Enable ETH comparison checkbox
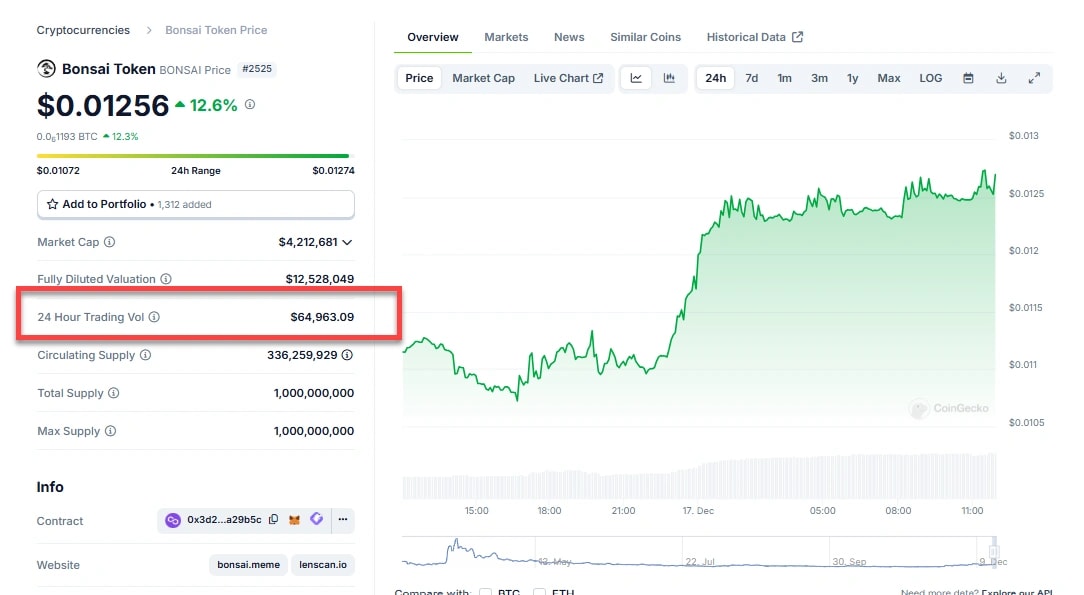The height and width of the screenshot is (595, 1084). [x=541, y=593]
